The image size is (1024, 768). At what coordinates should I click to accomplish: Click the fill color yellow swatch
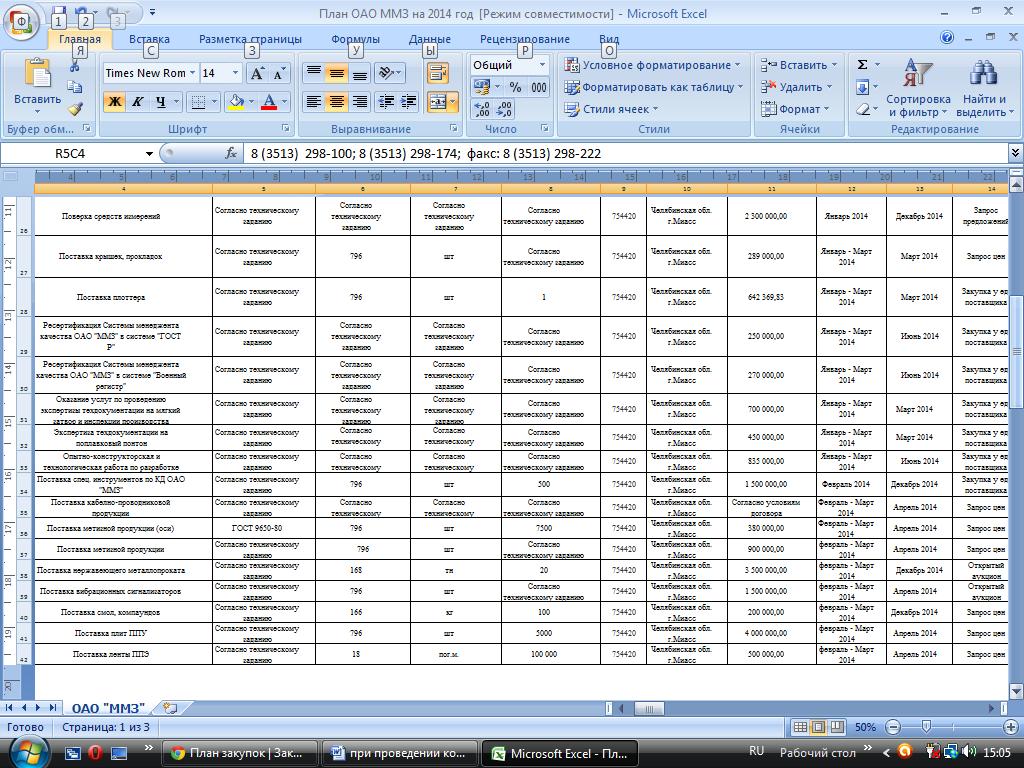pyautogui.click(x=236, y=102)
